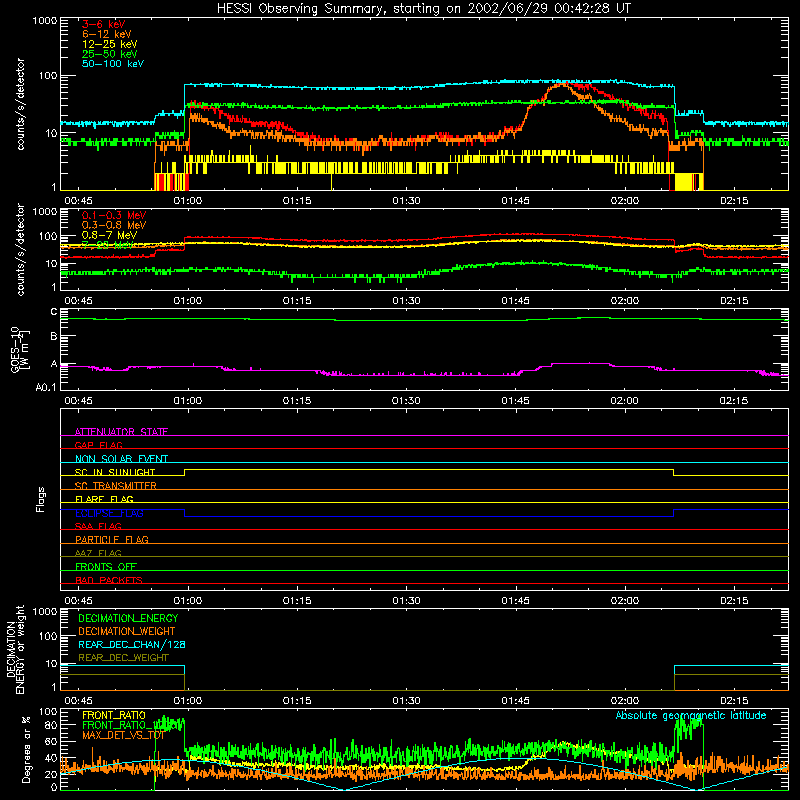800x800 pixels.
Task: Click the DECIMATION_ENERGY legend label
Action: [128, 618]
